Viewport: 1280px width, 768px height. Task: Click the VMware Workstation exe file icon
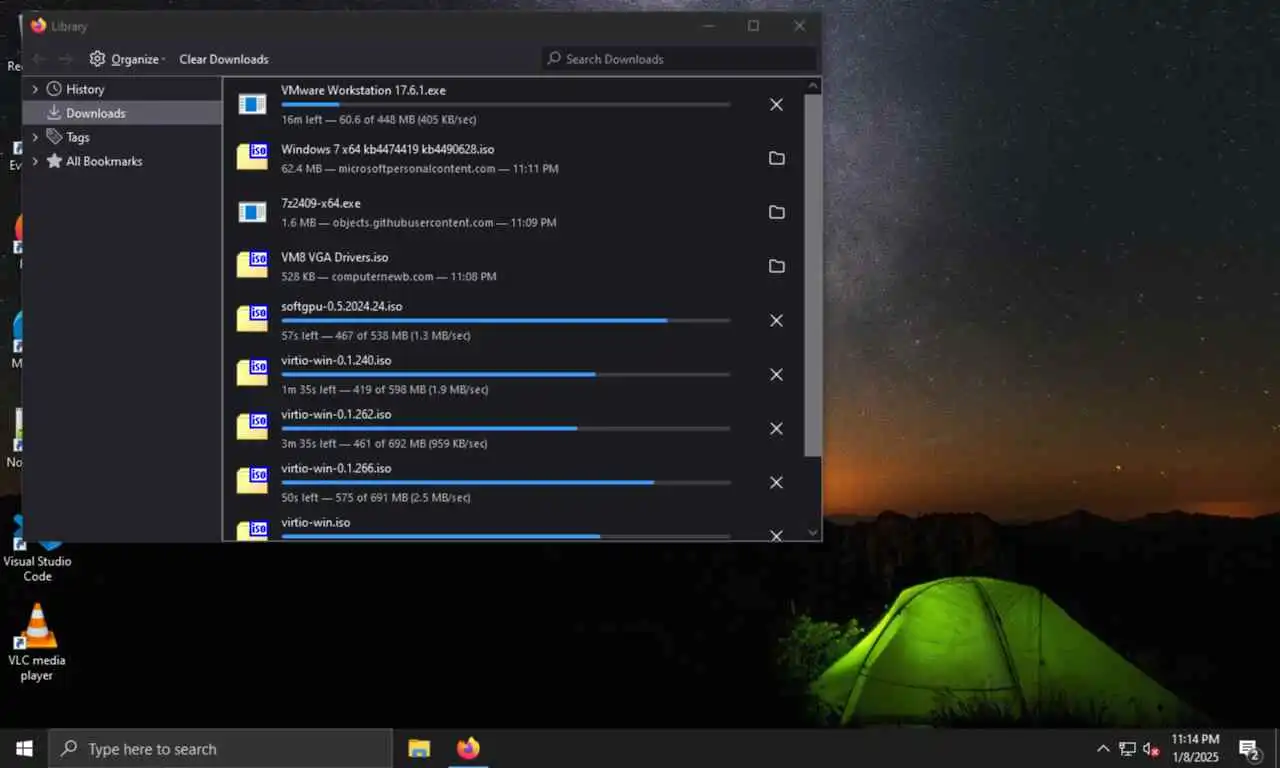pos(252,104)
